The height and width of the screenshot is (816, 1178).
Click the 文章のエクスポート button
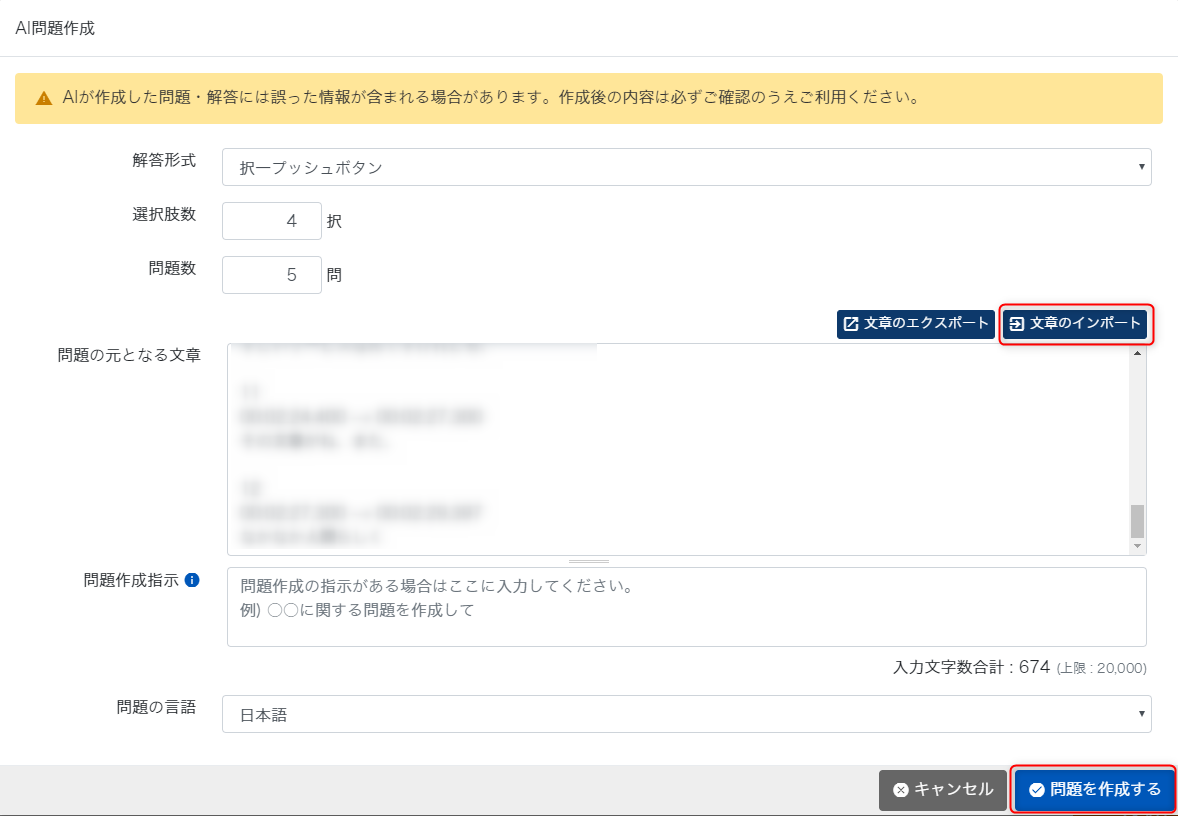click(x=915, y=324)
